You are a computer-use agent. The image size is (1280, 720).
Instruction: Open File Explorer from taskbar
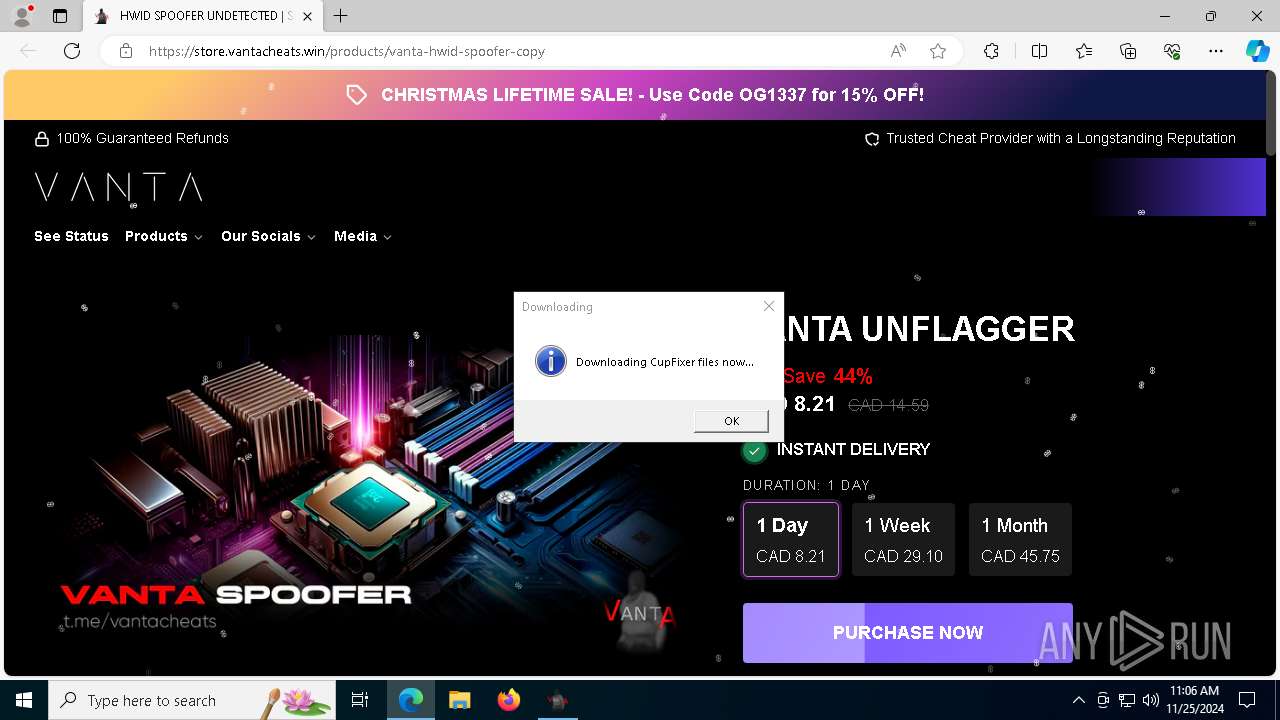(x=459, y=700)
